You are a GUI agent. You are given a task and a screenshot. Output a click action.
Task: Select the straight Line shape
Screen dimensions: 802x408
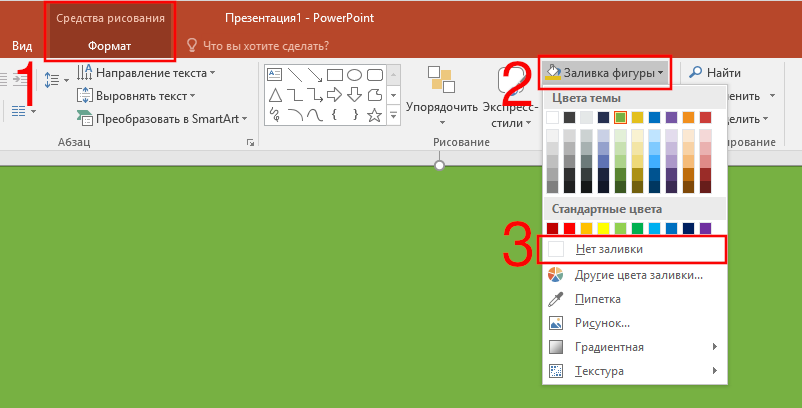tap(295, 75)
